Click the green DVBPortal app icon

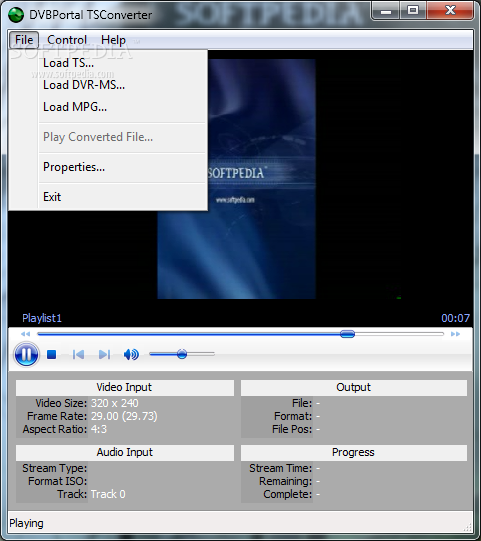[x=16, y=14]
